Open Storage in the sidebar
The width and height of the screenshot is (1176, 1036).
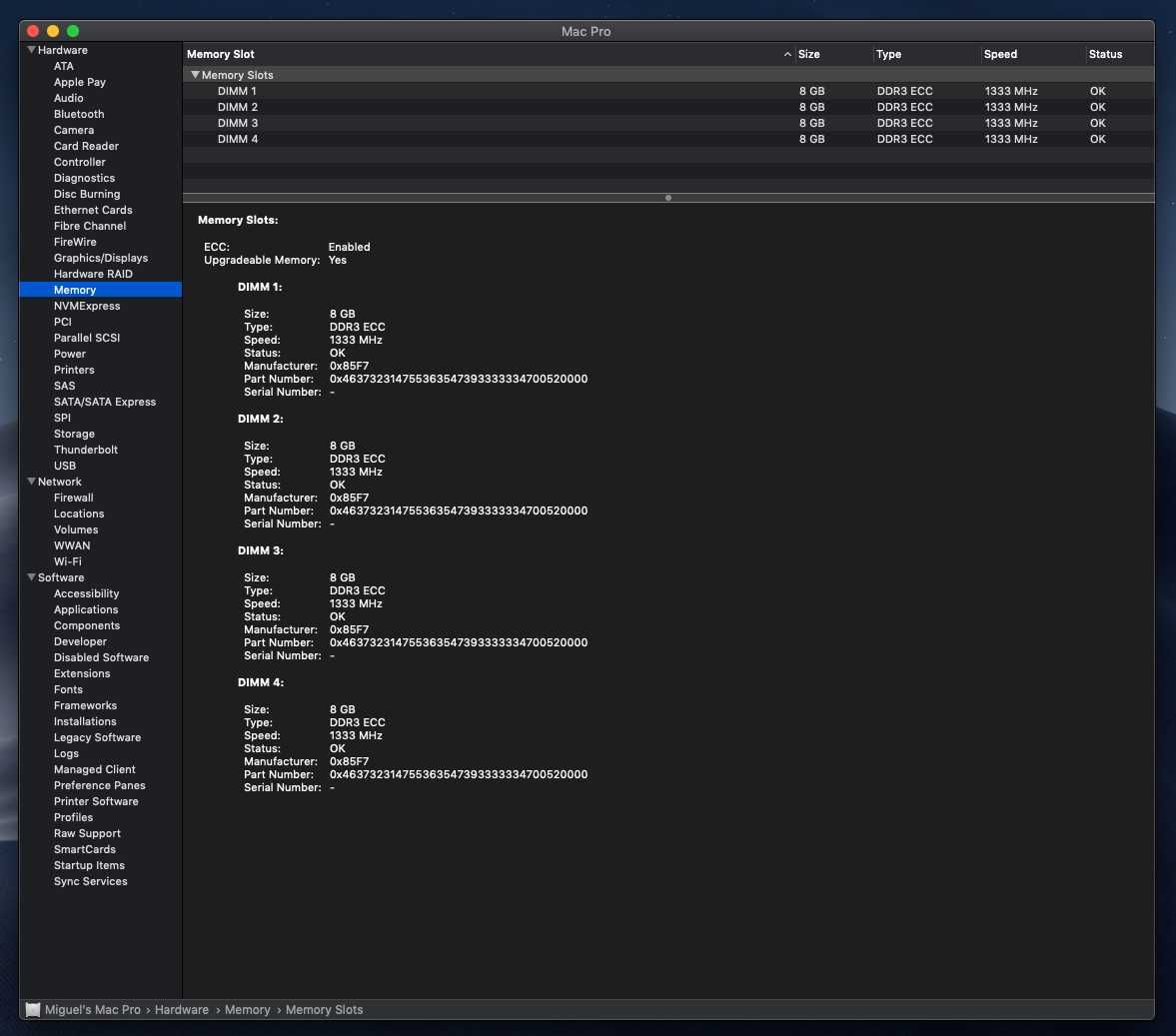tap(74, 434)
